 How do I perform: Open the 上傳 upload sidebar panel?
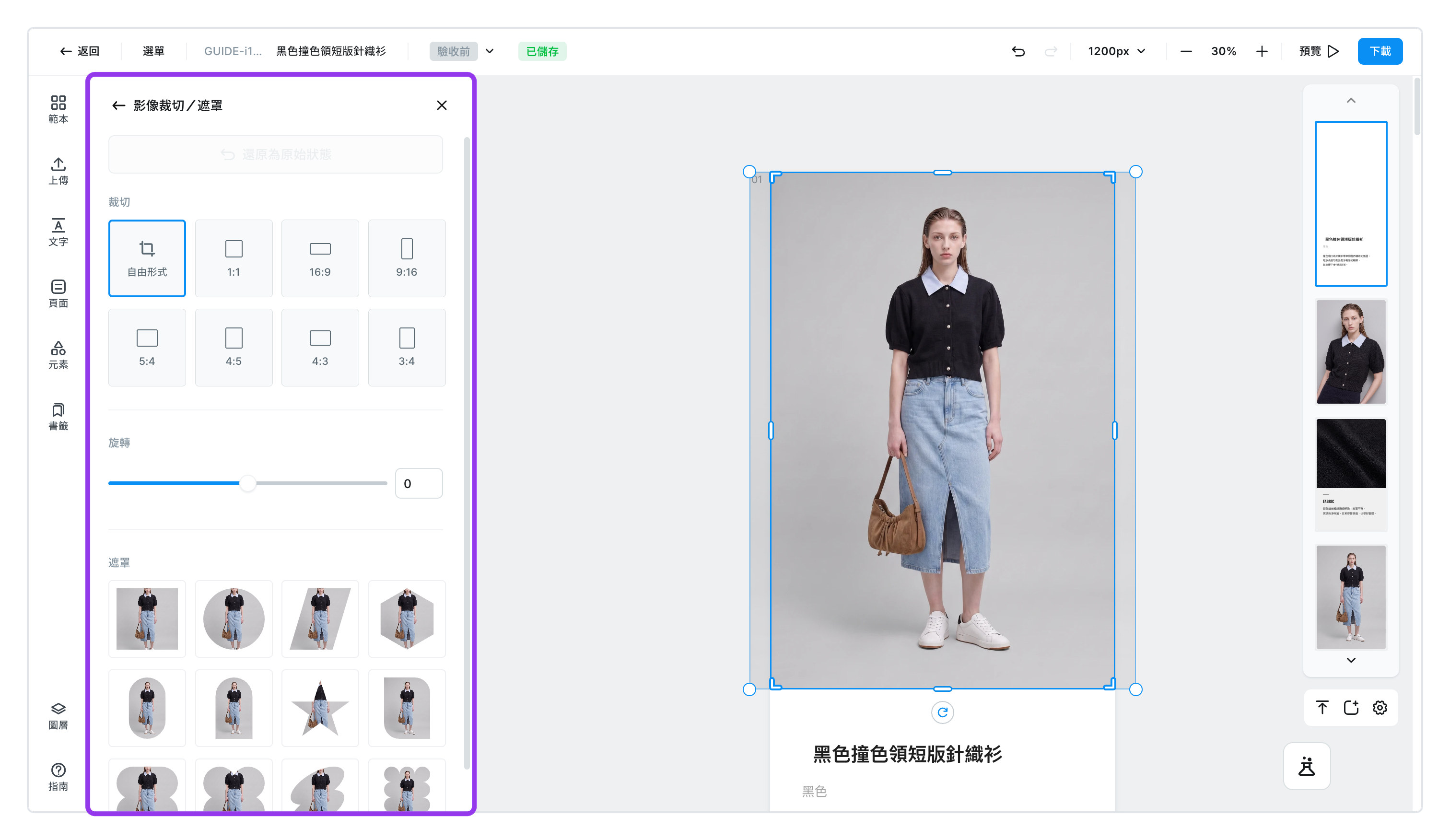pos(58,171)
